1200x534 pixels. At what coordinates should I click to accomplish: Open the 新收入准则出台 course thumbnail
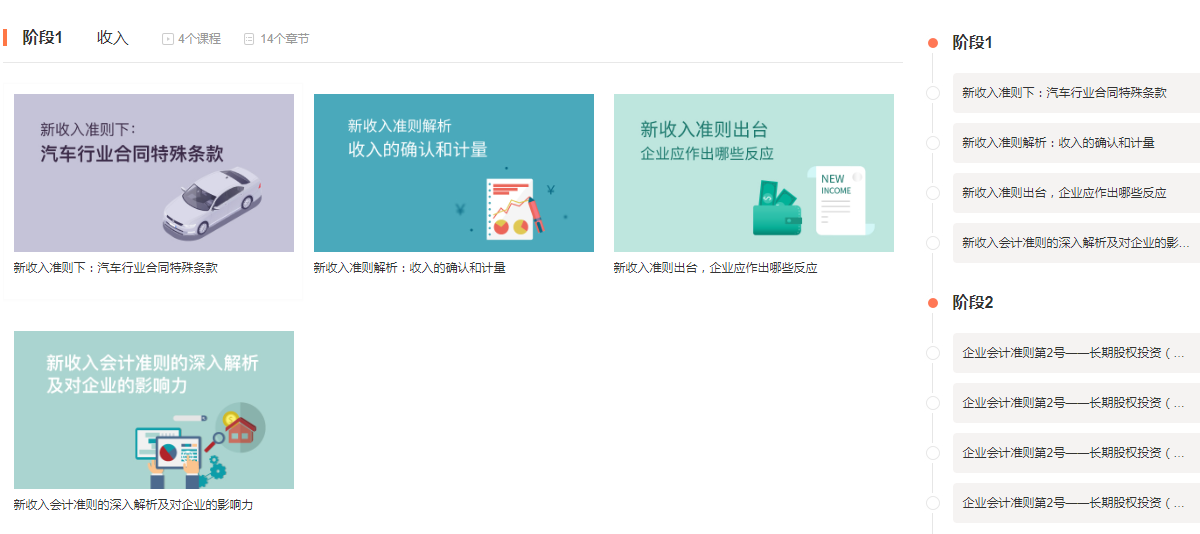[754, 172]
